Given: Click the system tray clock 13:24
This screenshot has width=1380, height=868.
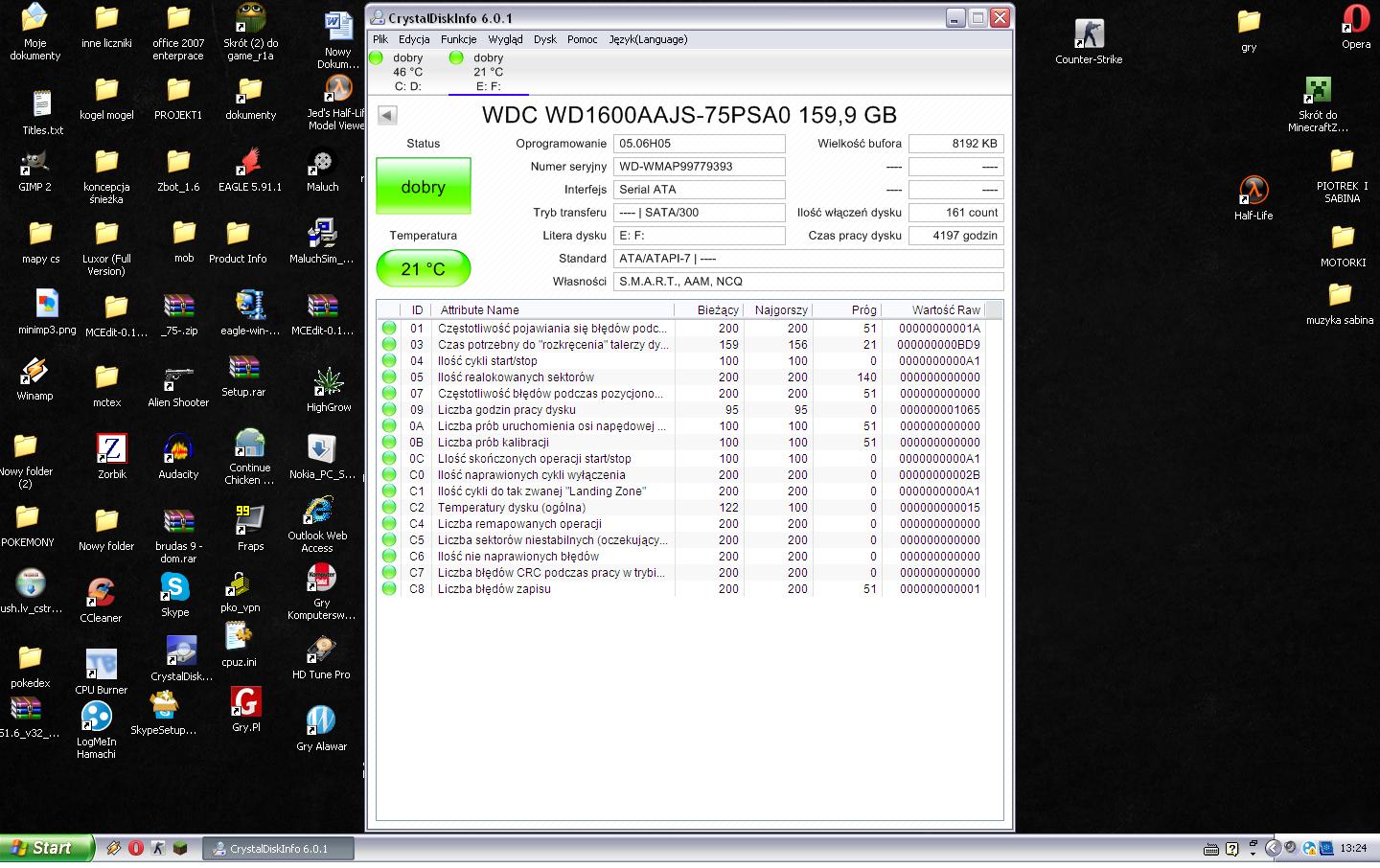Looking at the screenshot, I should (1353, 848).
